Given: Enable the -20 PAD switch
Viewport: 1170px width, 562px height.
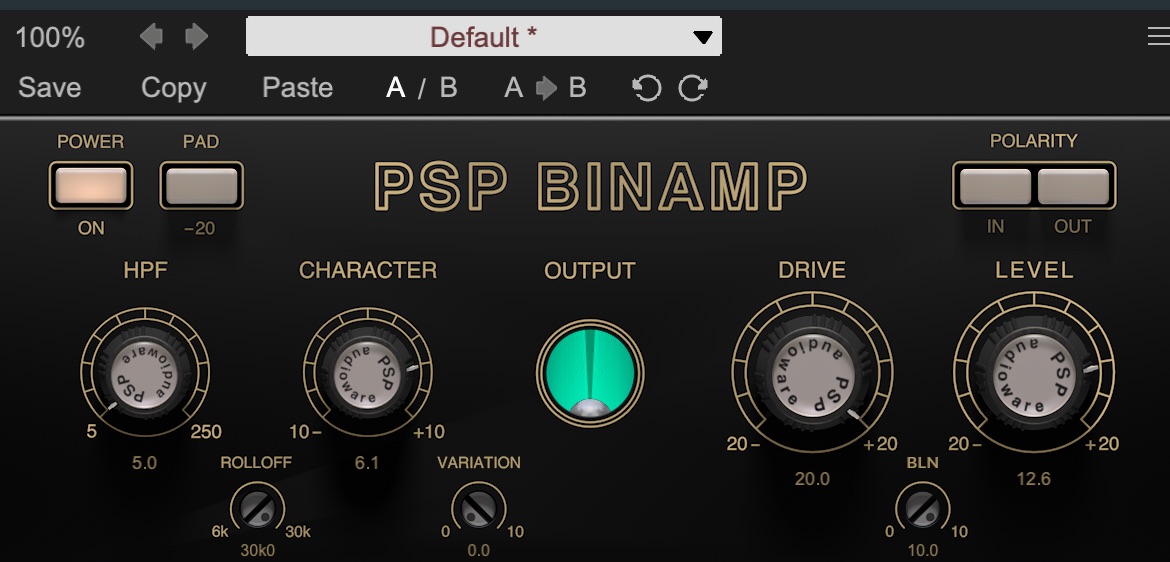Looking at the screenshot, I should point(201,186).
